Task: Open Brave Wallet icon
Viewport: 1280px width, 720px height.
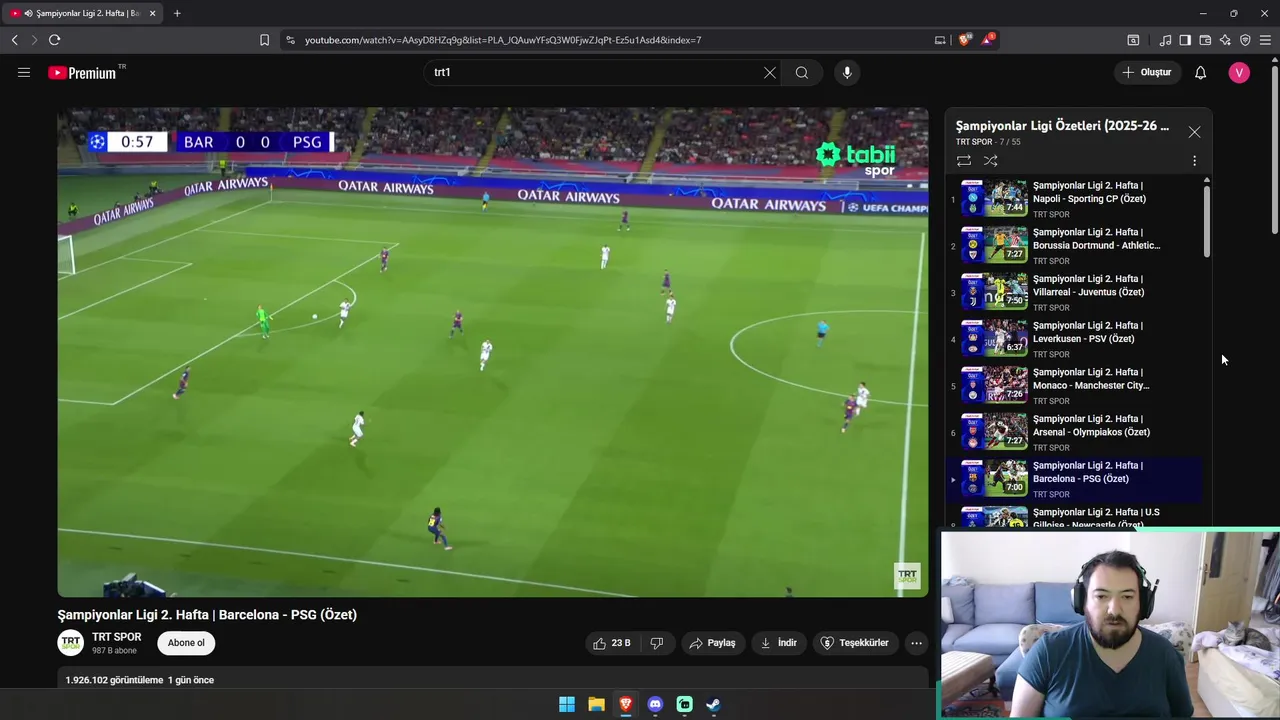Action: point(1205,40)
